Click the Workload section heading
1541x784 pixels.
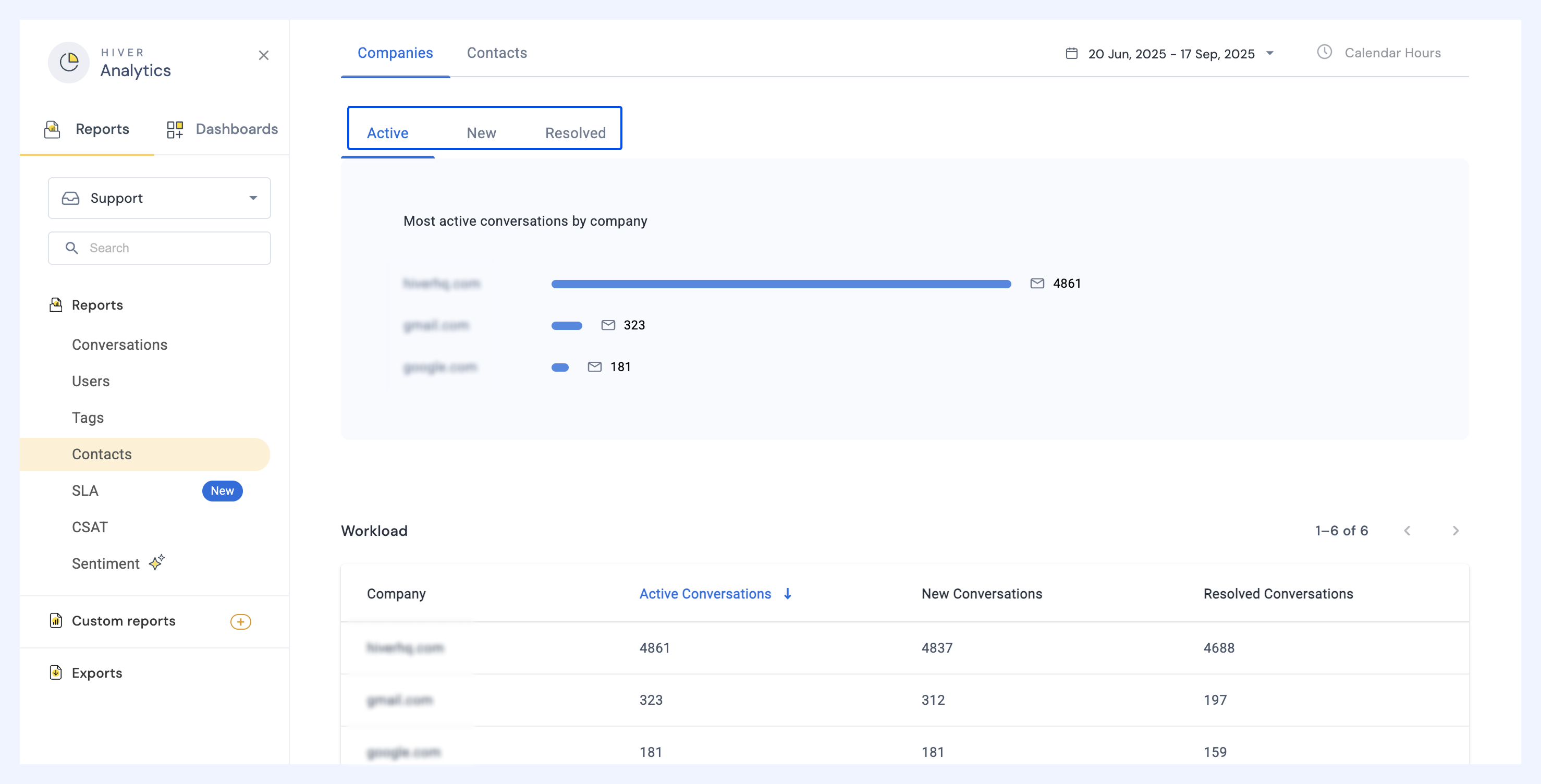click(x=374, y=531)
